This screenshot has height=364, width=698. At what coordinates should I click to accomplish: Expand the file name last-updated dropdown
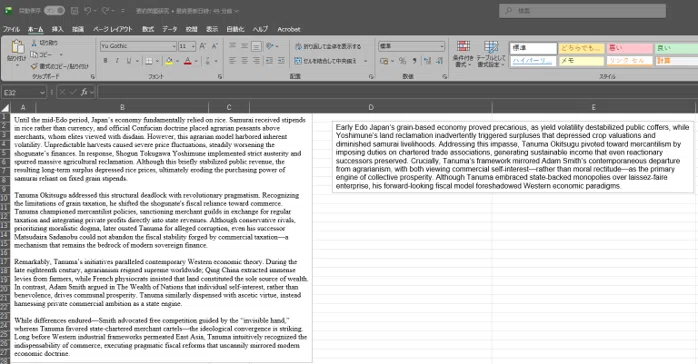pyautogui.click(x=236, y=11)
